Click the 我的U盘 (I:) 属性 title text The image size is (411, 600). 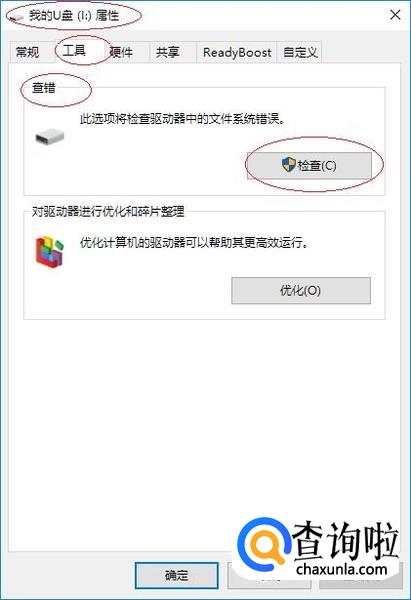coord(73,16)
